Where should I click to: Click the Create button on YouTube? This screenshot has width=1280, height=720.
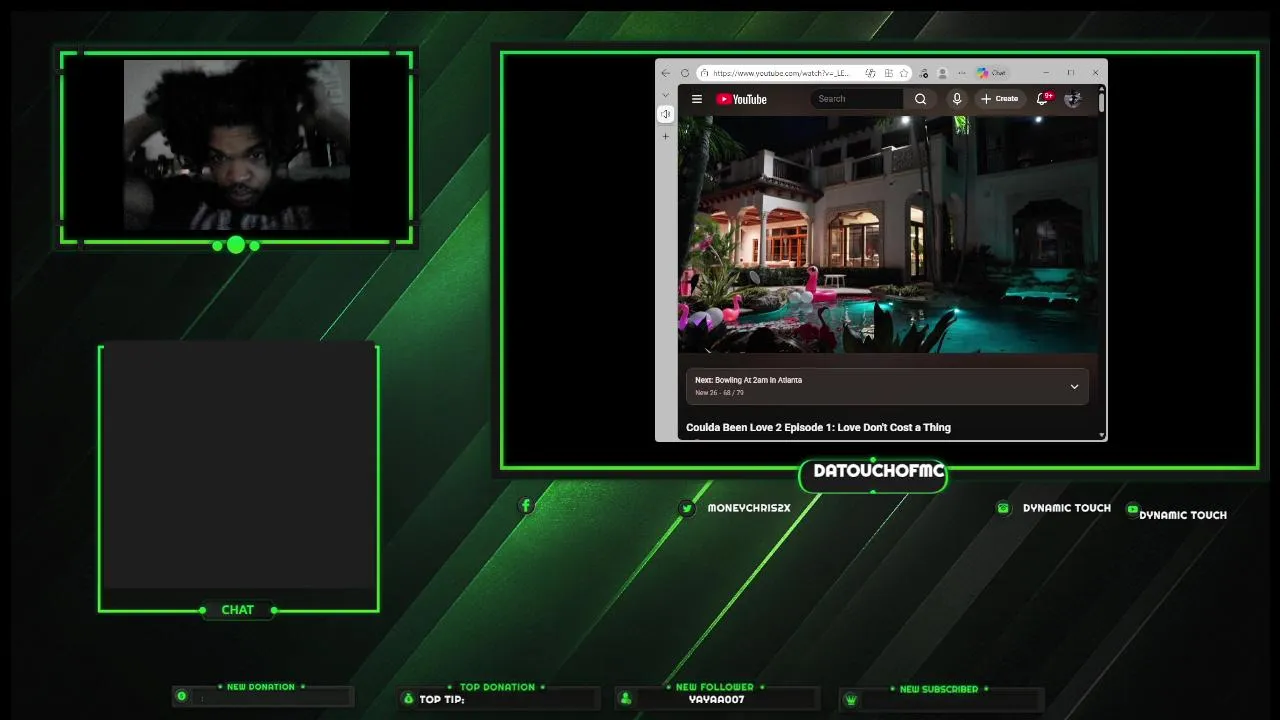coord(999,99)
